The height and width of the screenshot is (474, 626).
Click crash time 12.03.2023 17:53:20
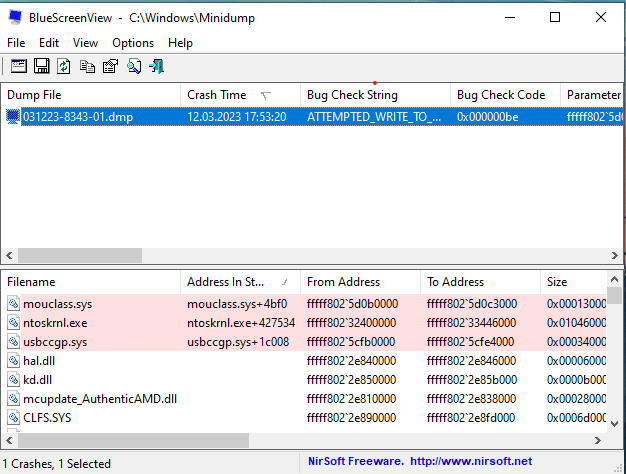[x=237, y=117]
